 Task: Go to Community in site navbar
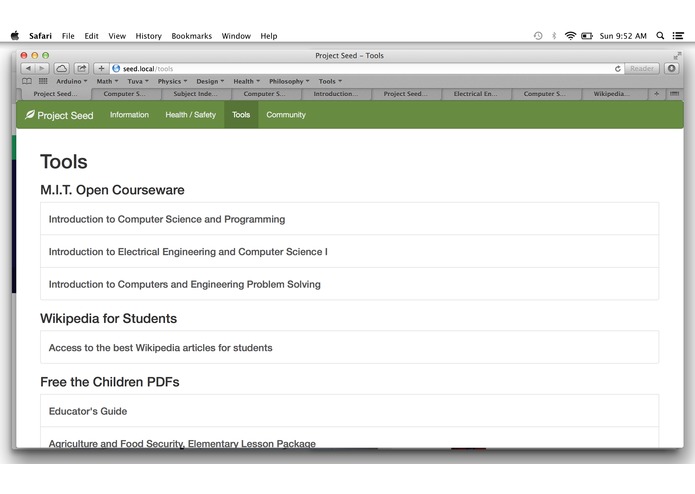tap(286, 115)
